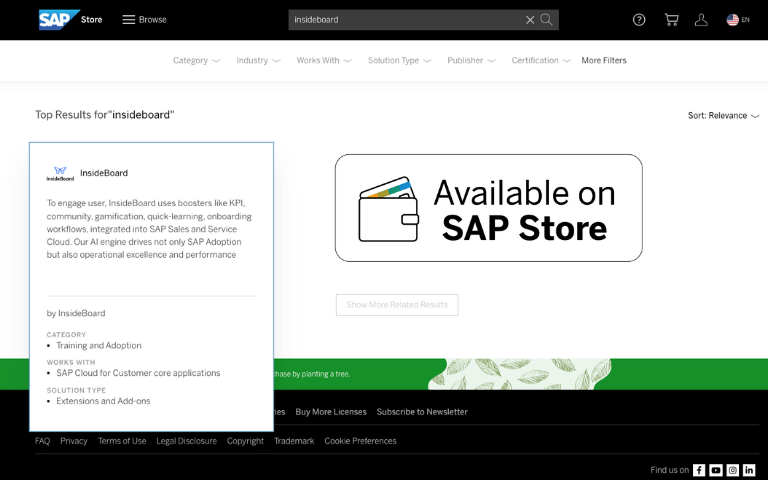The image size is (768, 480).
Task: Open the Browse hamburger menu
Action: tap(144, 20)
